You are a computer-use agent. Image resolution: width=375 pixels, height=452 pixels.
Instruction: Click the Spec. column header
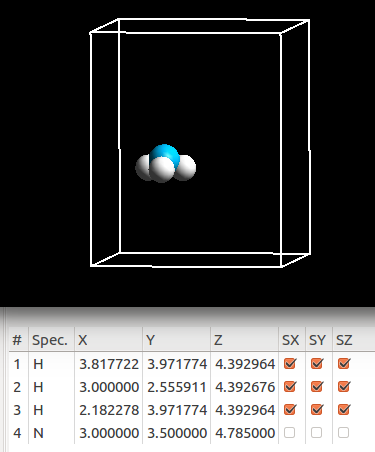[x=51, y=340]
